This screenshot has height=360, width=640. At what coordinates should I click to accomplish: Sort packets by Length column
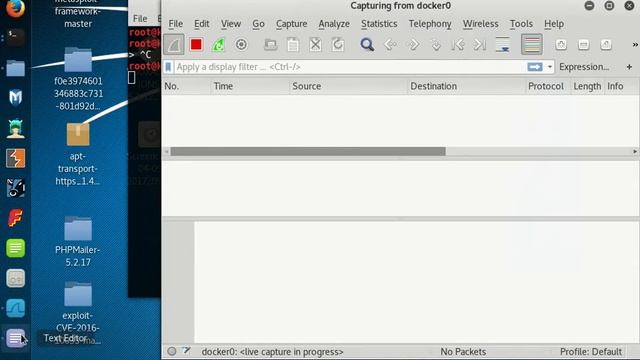tap(587, 86)
